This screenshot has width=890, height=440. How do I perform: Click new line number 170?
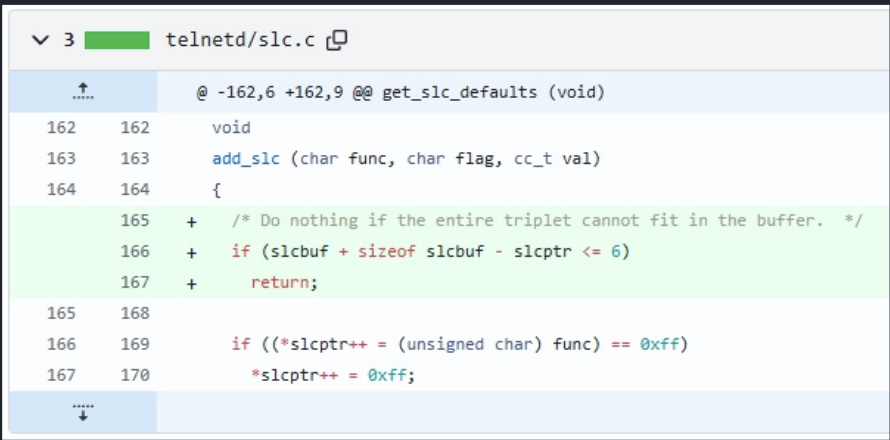135,375
